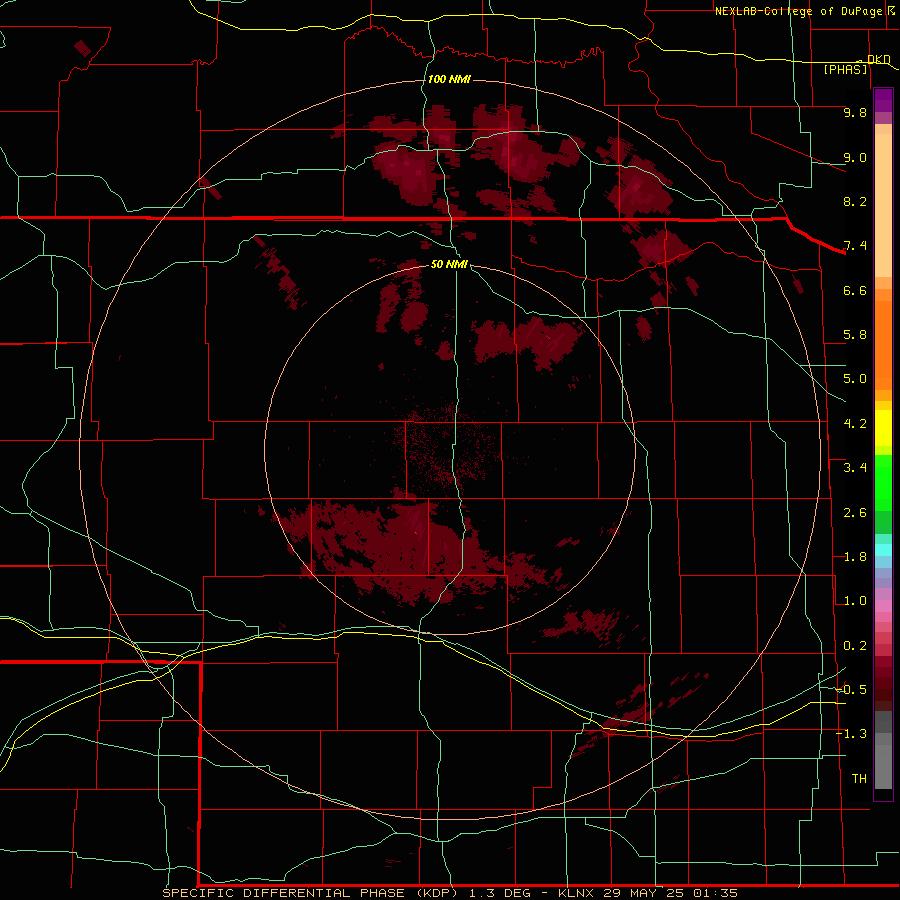900x900 pixels.
Task: Click the 2.6 scale value
Action: click(x=855, y=513)
